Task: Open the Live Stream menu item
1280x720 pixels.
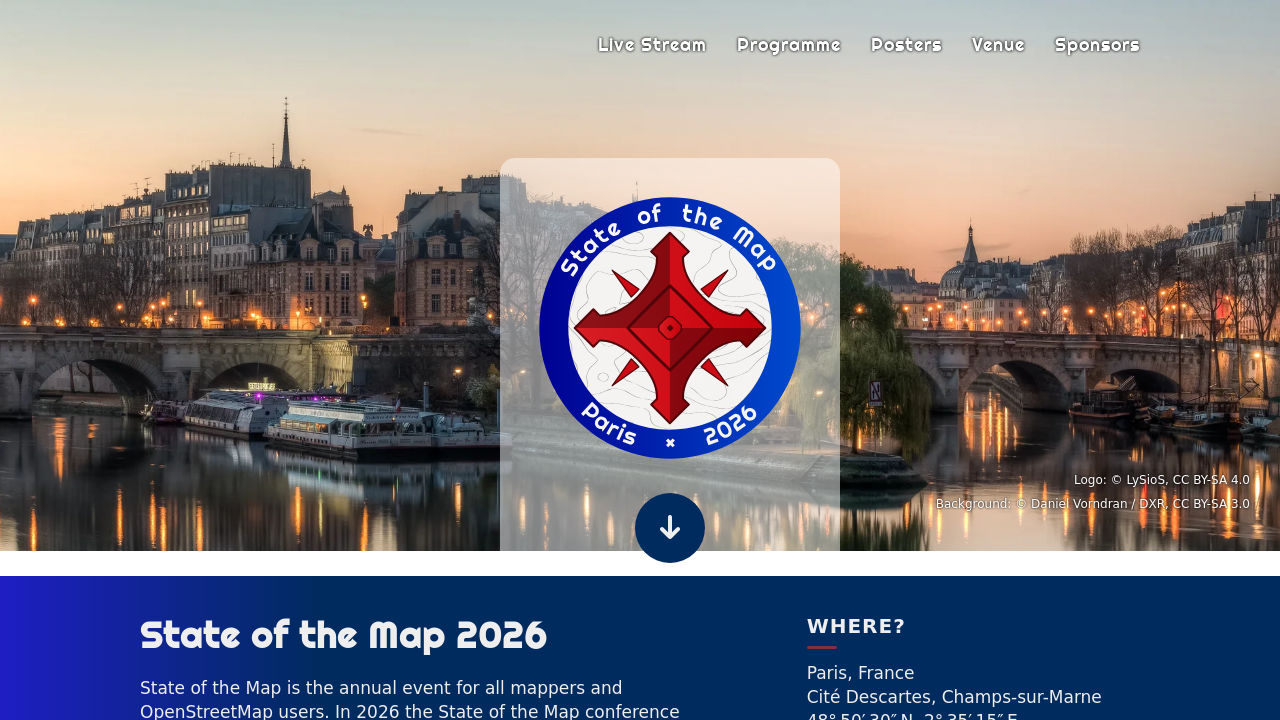Action: click(652, 45)
